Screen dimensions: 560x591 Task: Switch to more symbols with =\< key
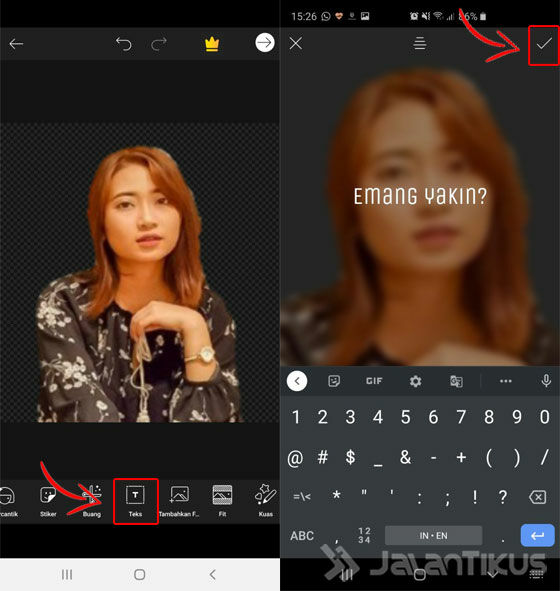(302, 498)
